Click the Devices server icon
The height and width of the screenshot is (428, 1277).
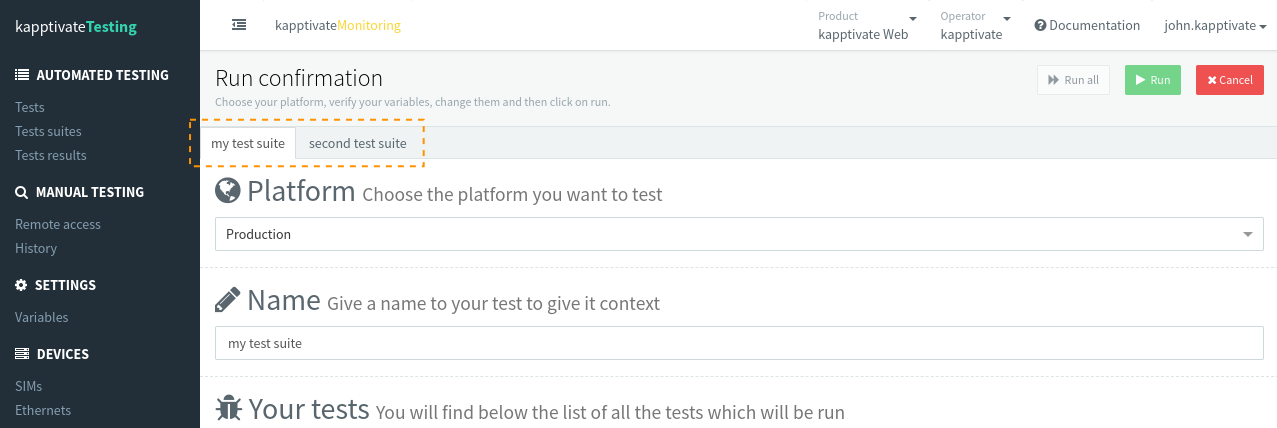[22, 354]
